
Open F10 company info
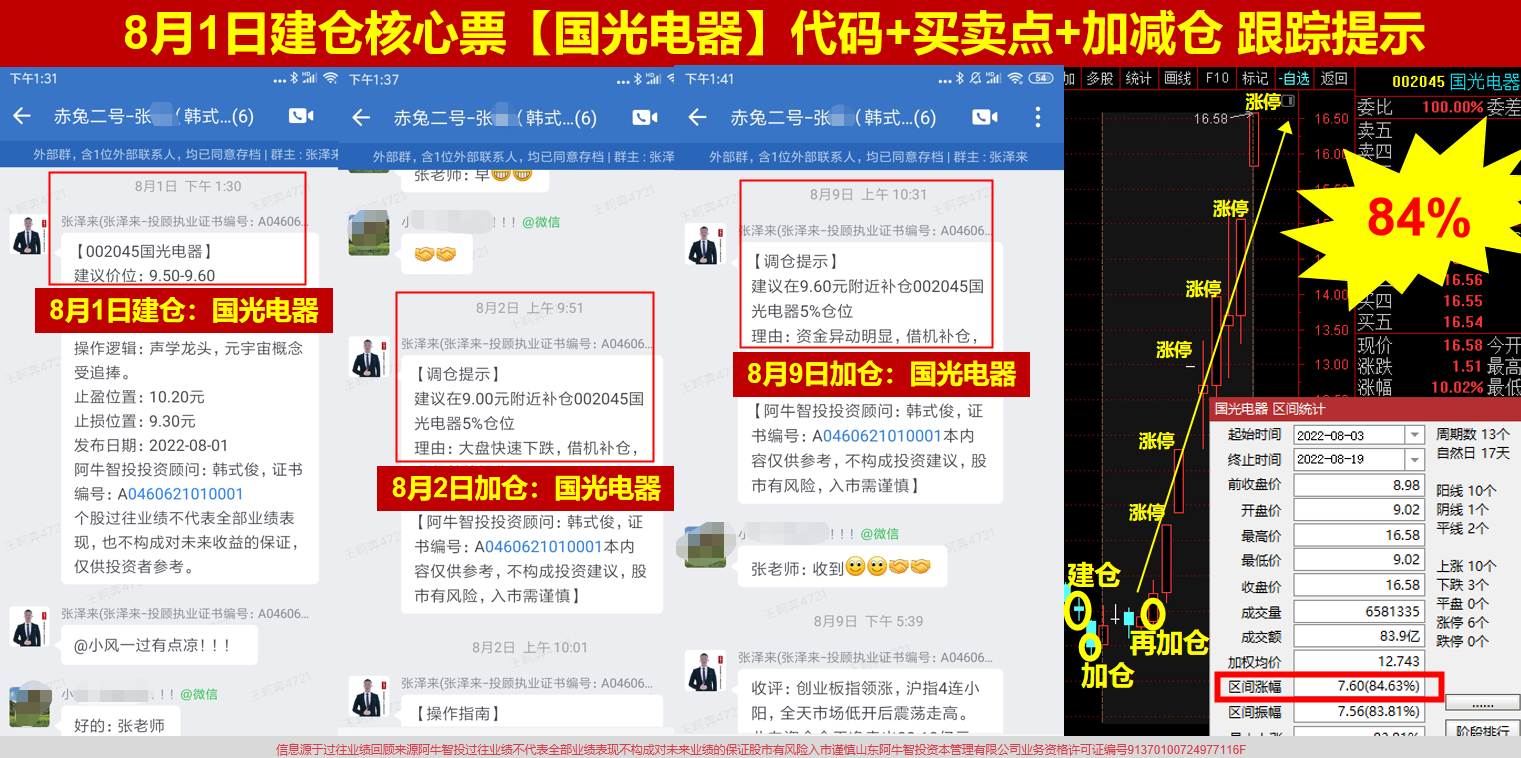[x=1217, y=78]
